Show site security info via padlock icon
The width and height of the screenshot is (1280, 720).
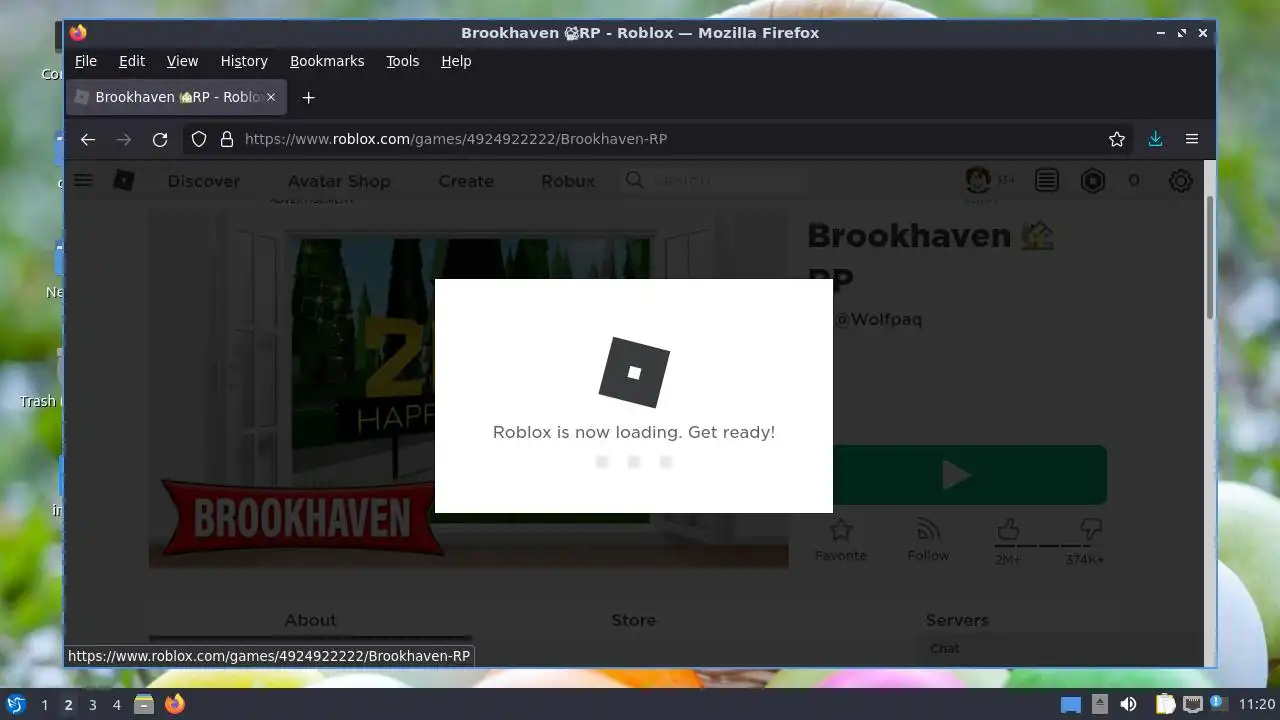[x=227, y=139]
